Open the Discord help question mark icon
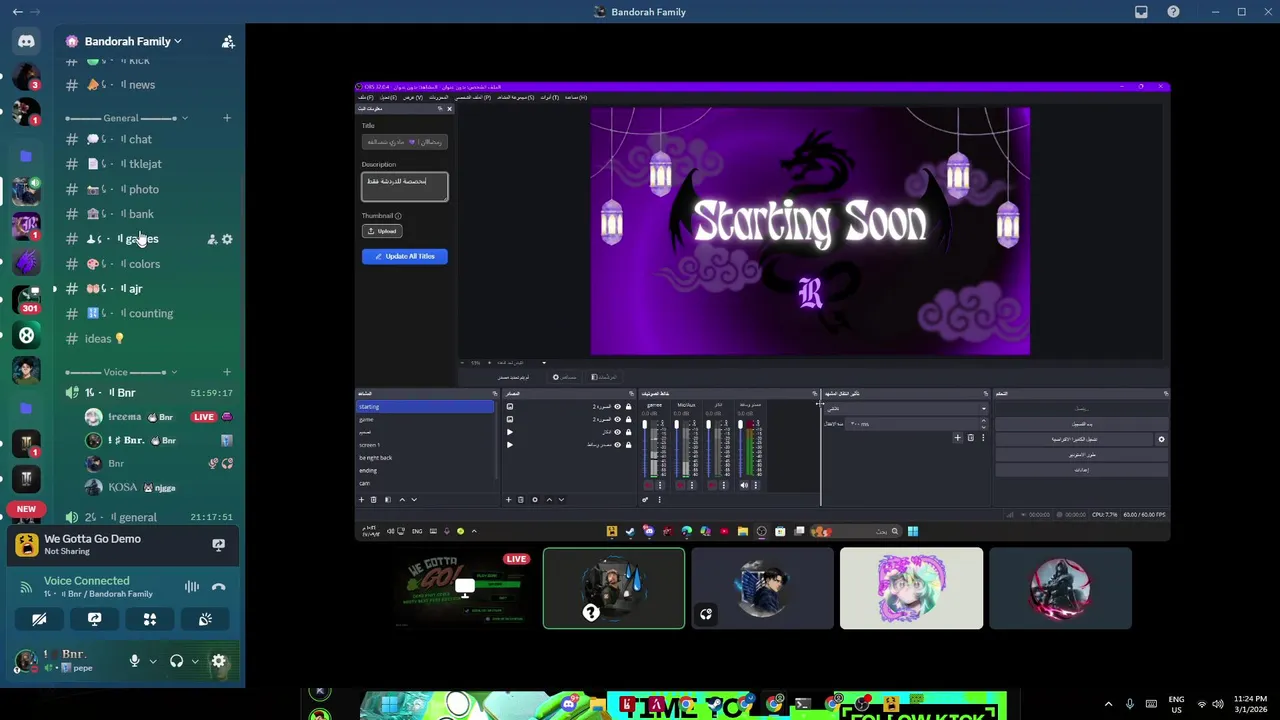1280x720 pixels. [x=1173, y=12]
